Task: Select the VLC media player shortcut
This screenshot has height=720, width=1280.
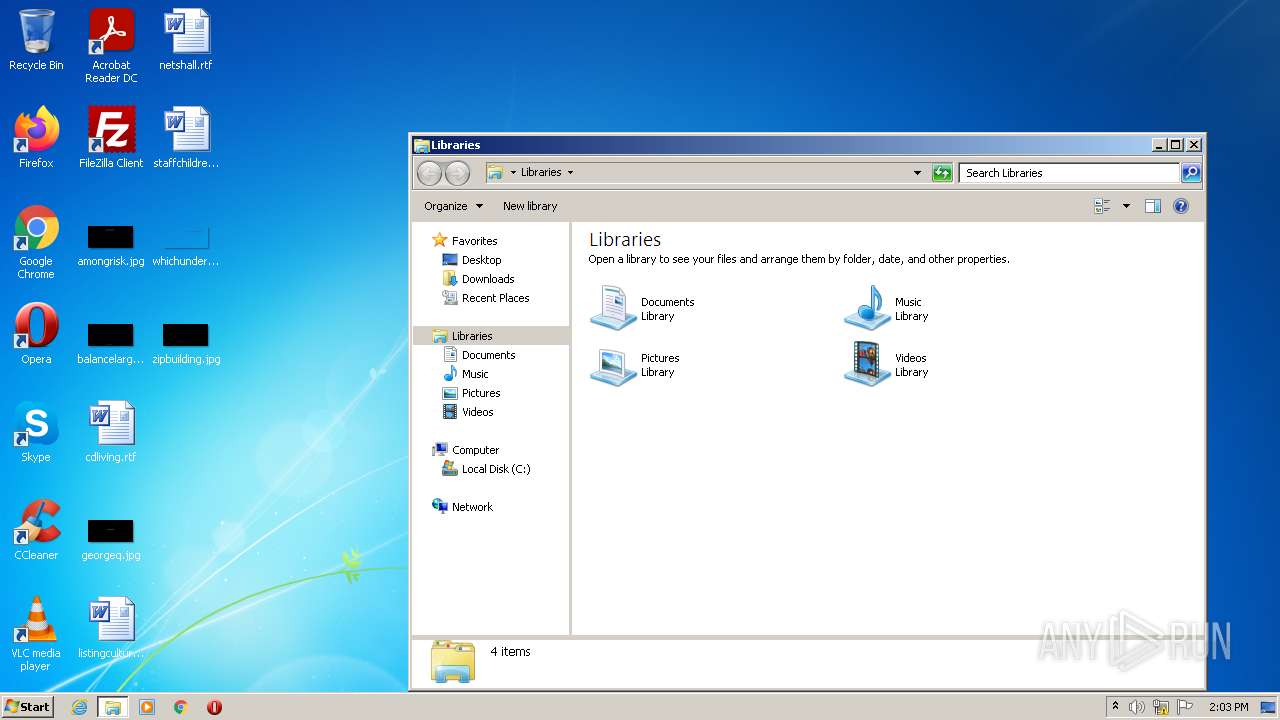Action: (x=36, y=634)
